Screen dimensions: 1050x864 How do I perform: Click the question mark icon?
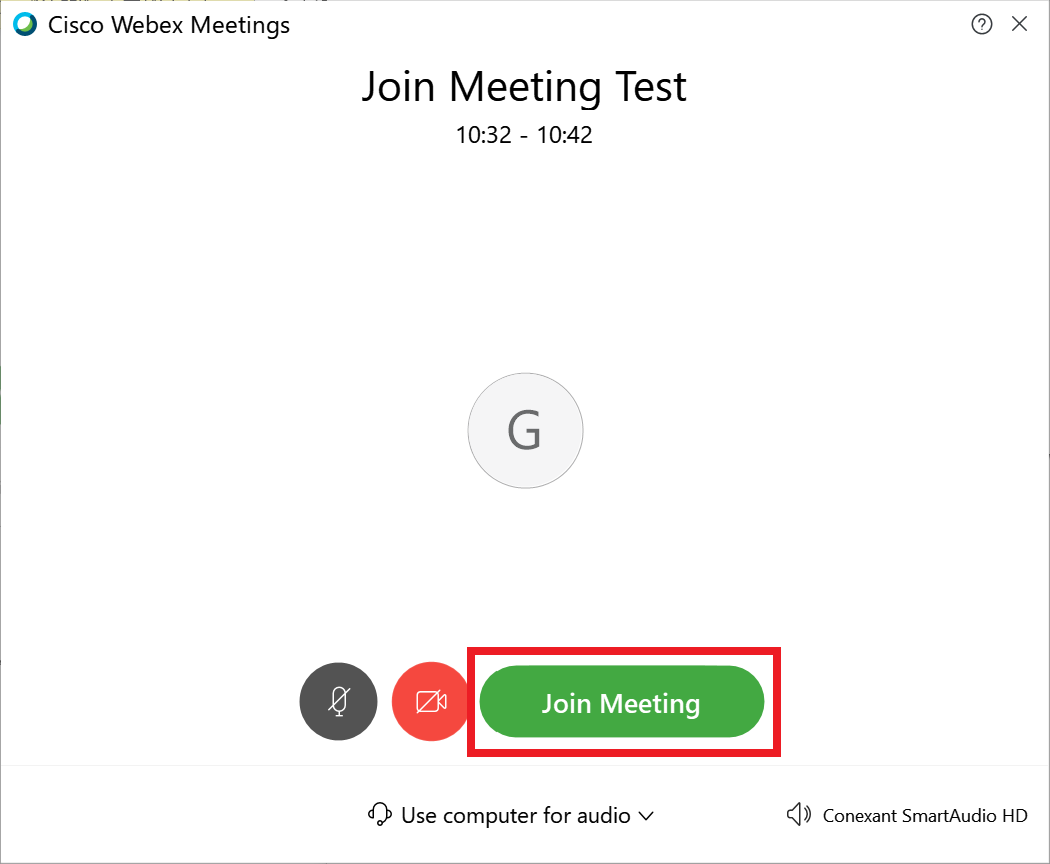[982, 24]
